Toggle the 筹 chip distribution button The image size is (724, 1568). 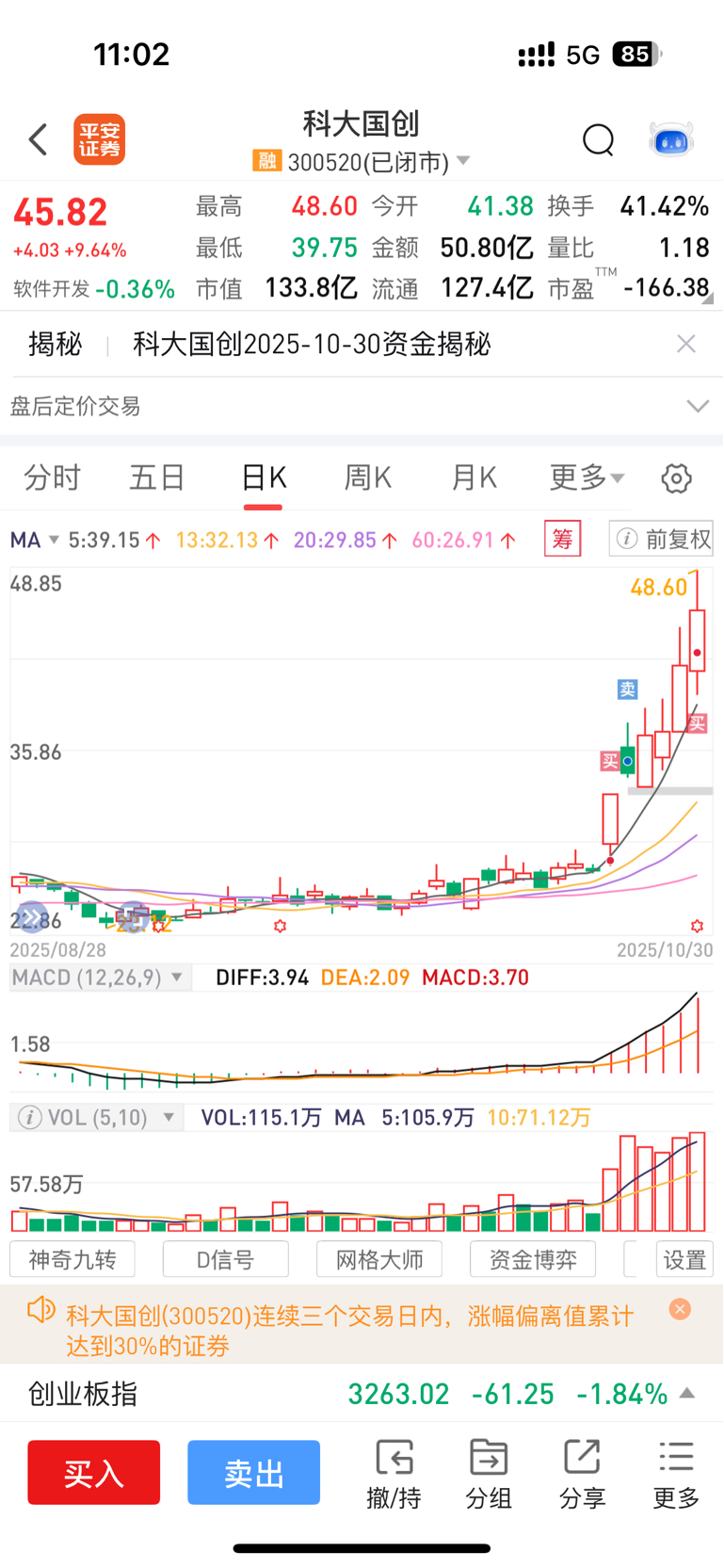pyautogui.click(x=563, y=539)
